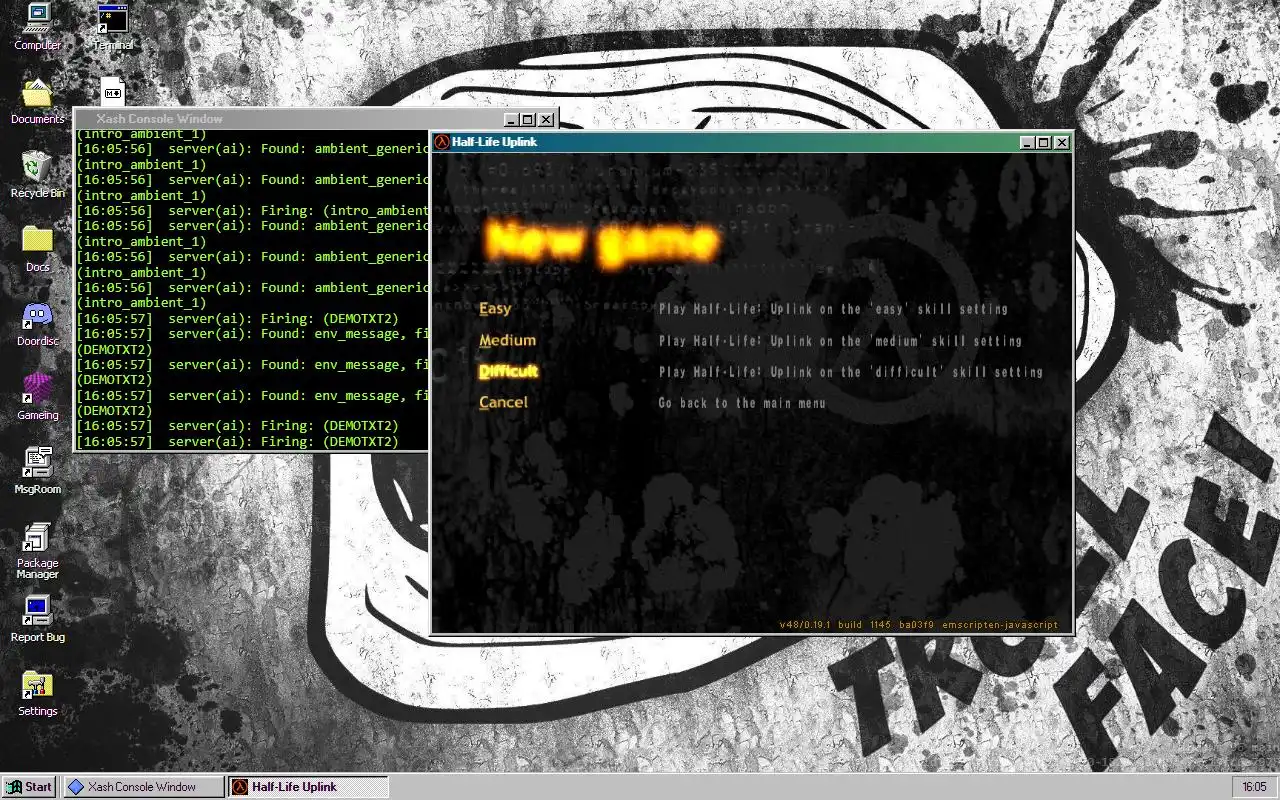Click the Start button
Screen dimensions: 1280x800
[29, 787]
